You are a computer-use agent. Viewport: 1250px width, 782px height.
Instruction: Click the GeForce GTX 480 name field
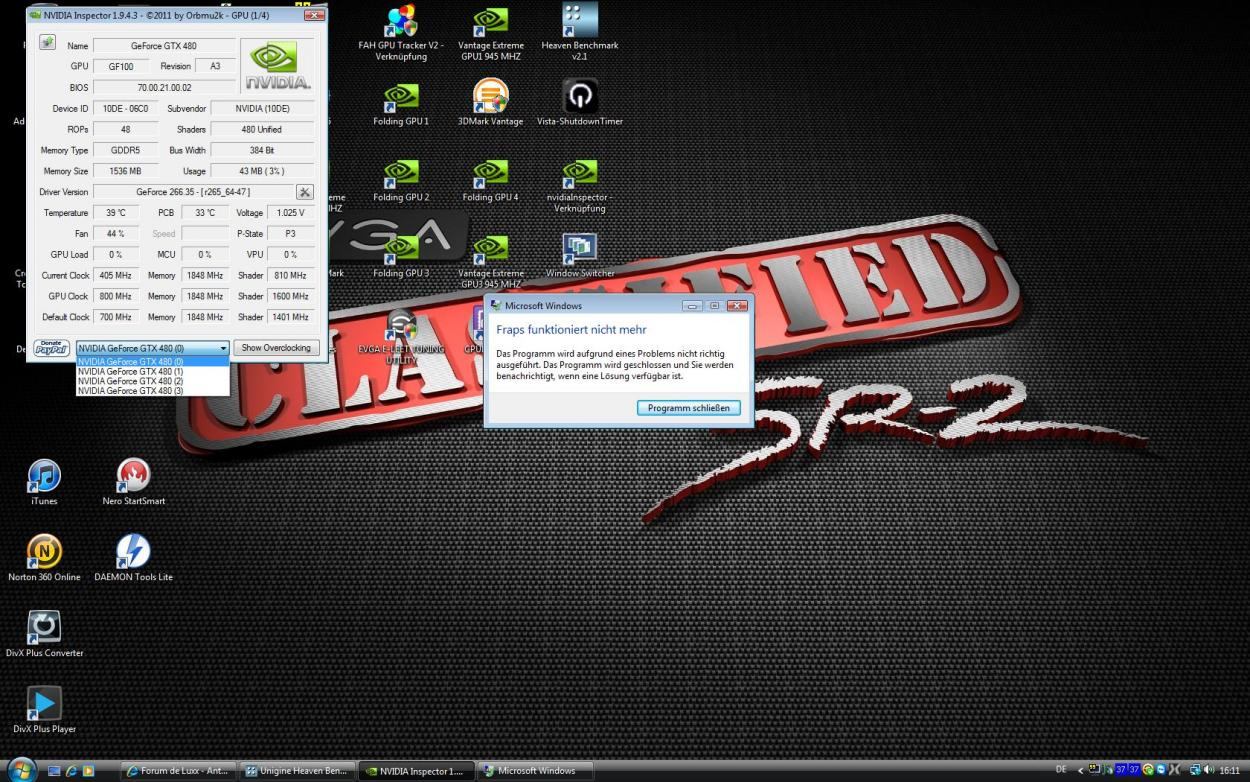(164, 46)
